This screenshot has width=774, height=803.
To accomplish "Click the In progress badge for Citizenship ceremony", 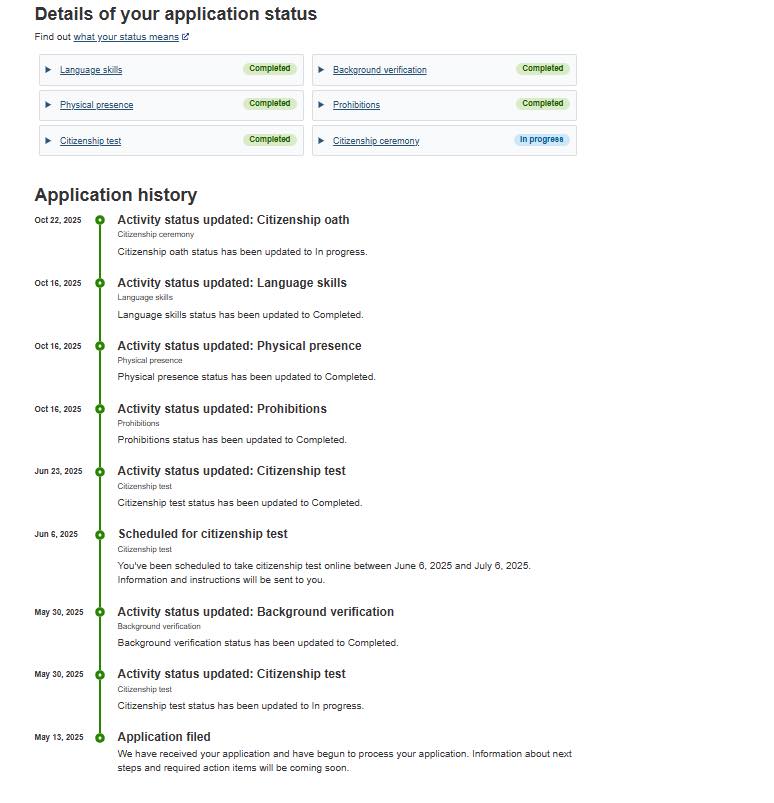I will pos(541,139).
